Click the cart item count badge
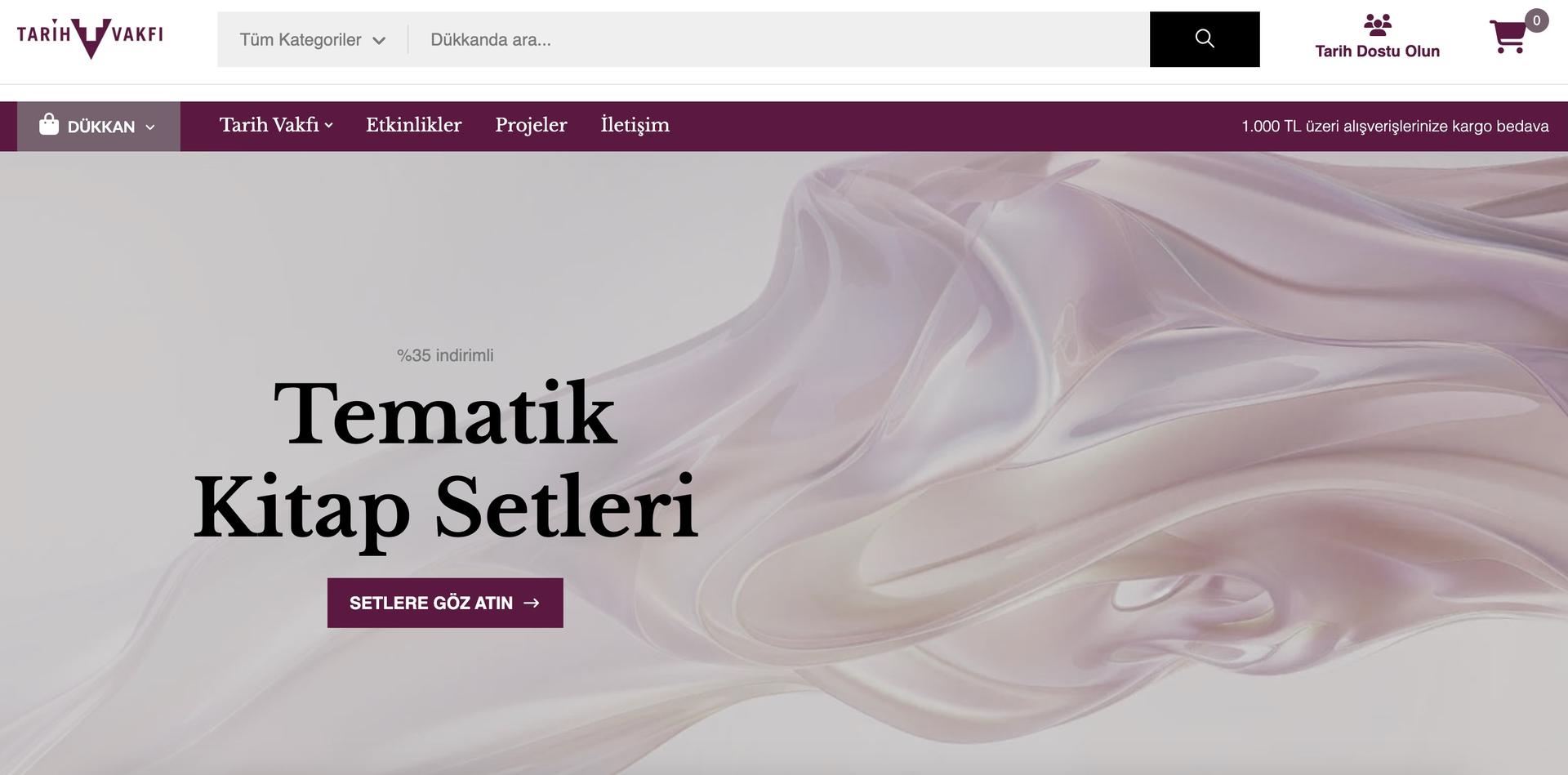The width and height of the screenshot is (1568, 775). pyautogui.click(x=1536, y=20)
